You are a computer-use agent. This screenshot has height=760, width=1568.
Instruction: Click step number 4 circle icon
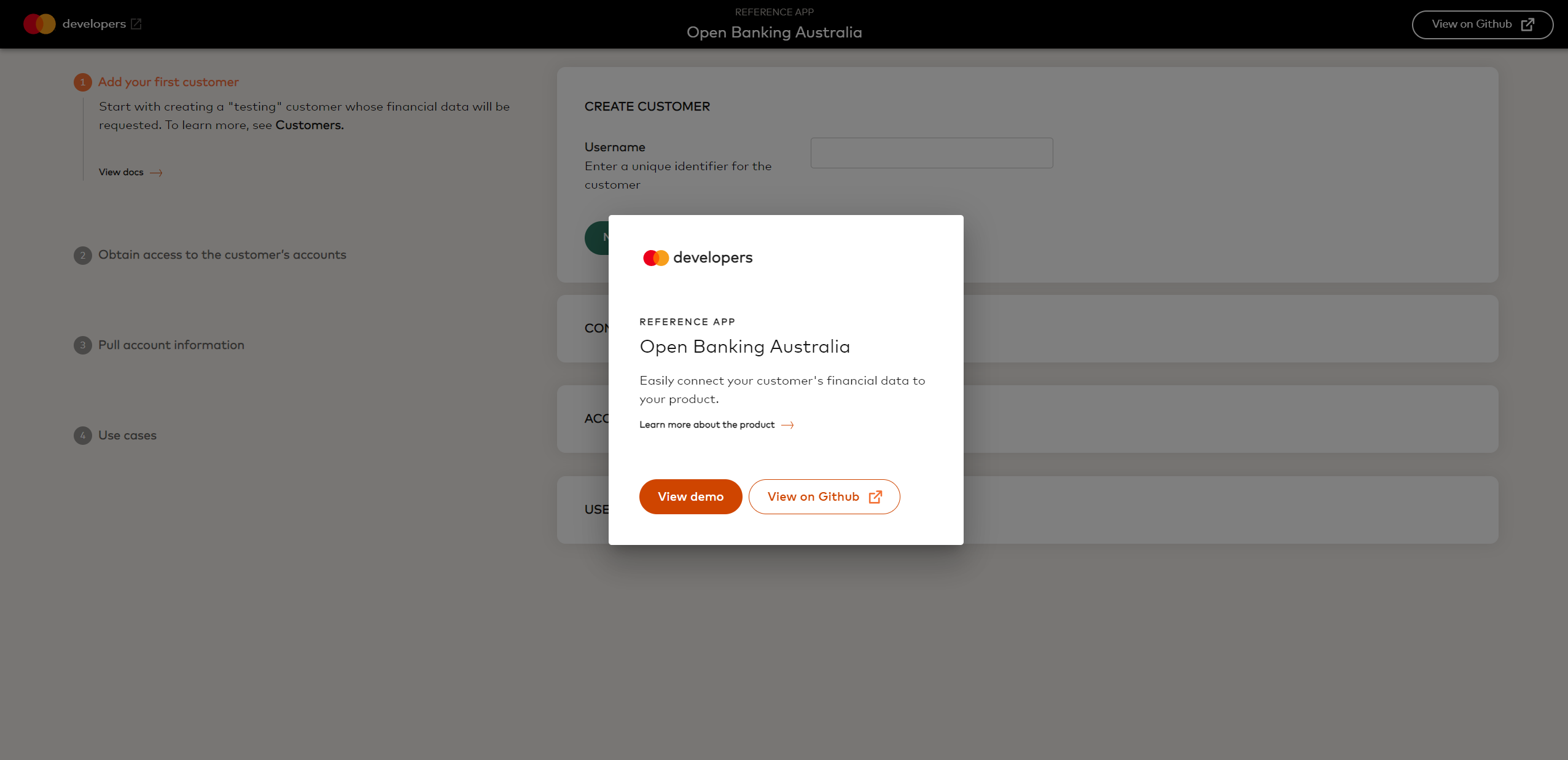pos(83,436)
